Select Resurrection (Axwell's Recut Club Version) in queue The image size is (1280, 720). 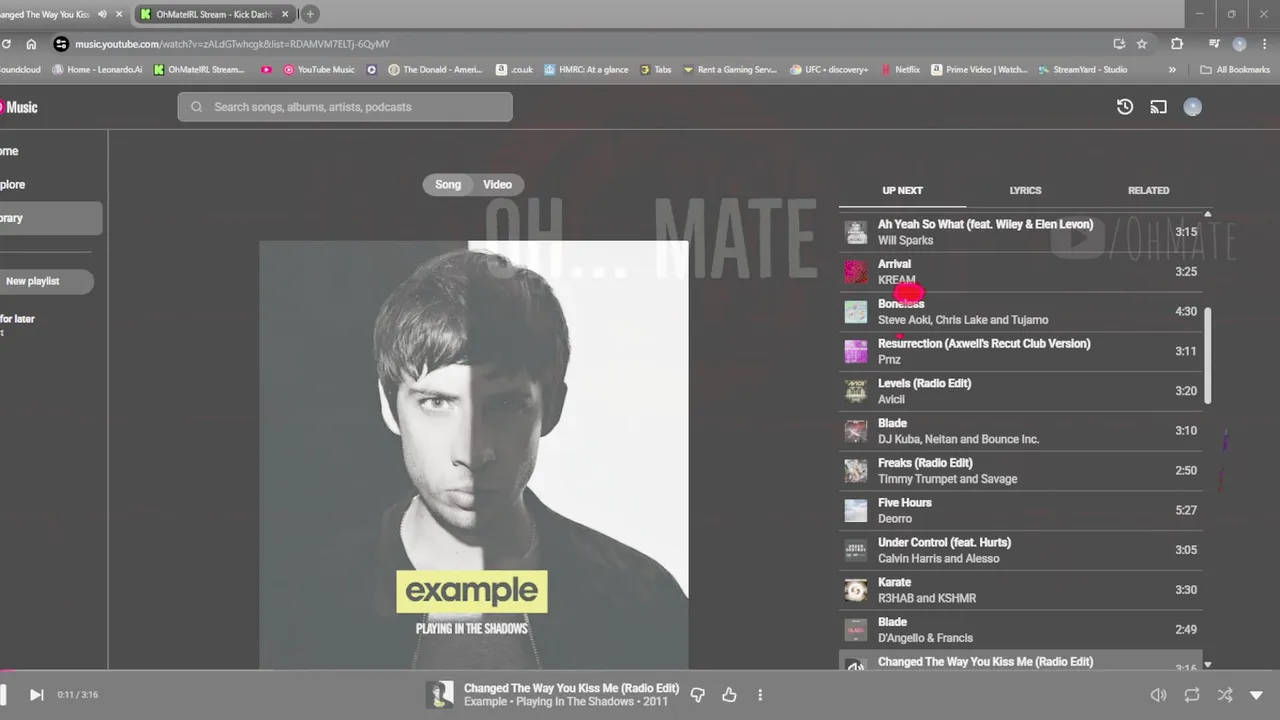[1020, 351]
